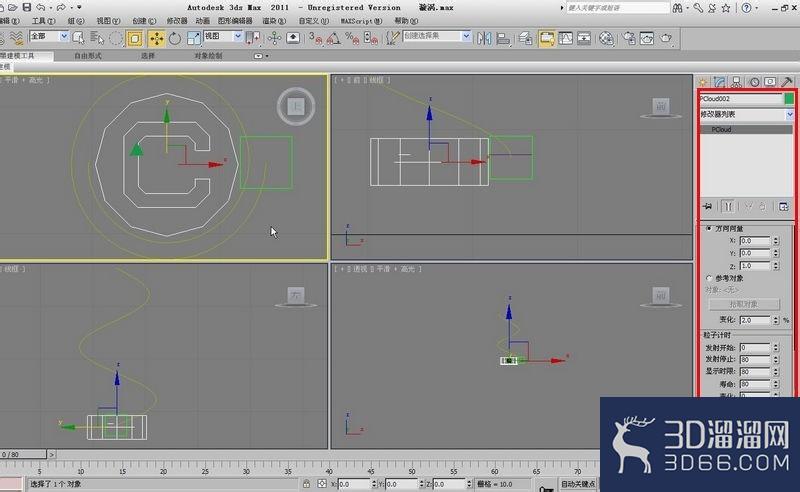Toggle Show End Result in modifier stack
This screenshot has height=492, width=800.
(x=728, y=206)
